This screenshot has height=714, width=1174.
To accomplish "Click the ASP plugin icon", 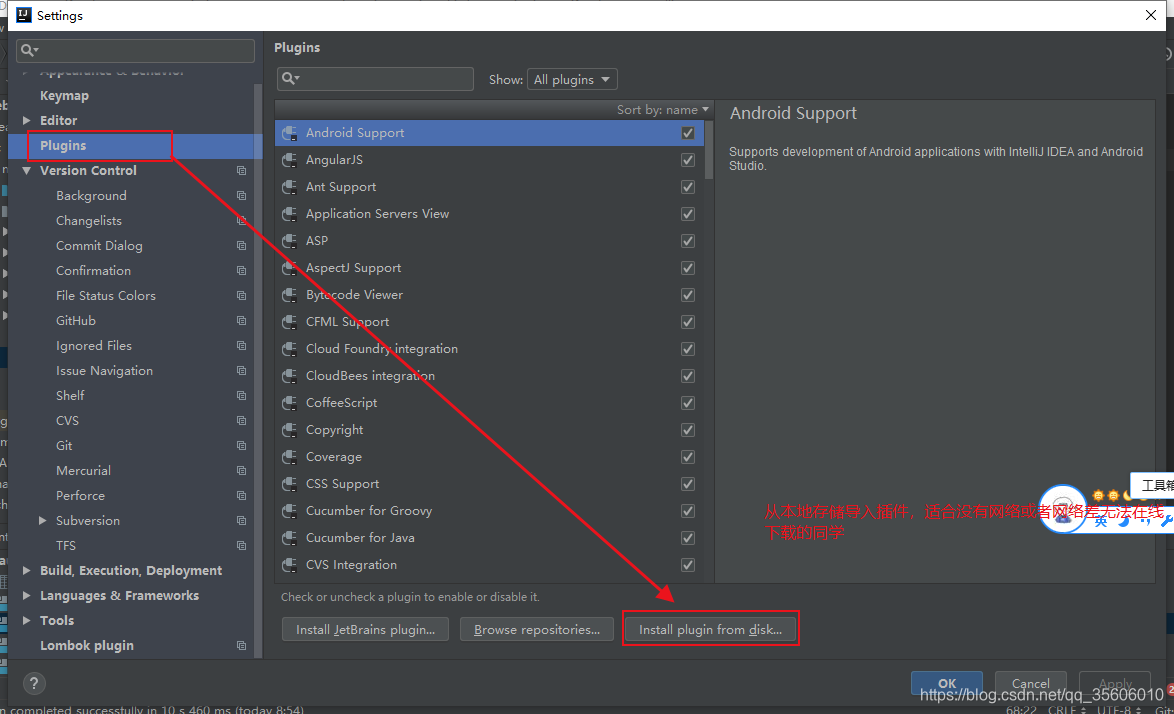I will (290, 241).
